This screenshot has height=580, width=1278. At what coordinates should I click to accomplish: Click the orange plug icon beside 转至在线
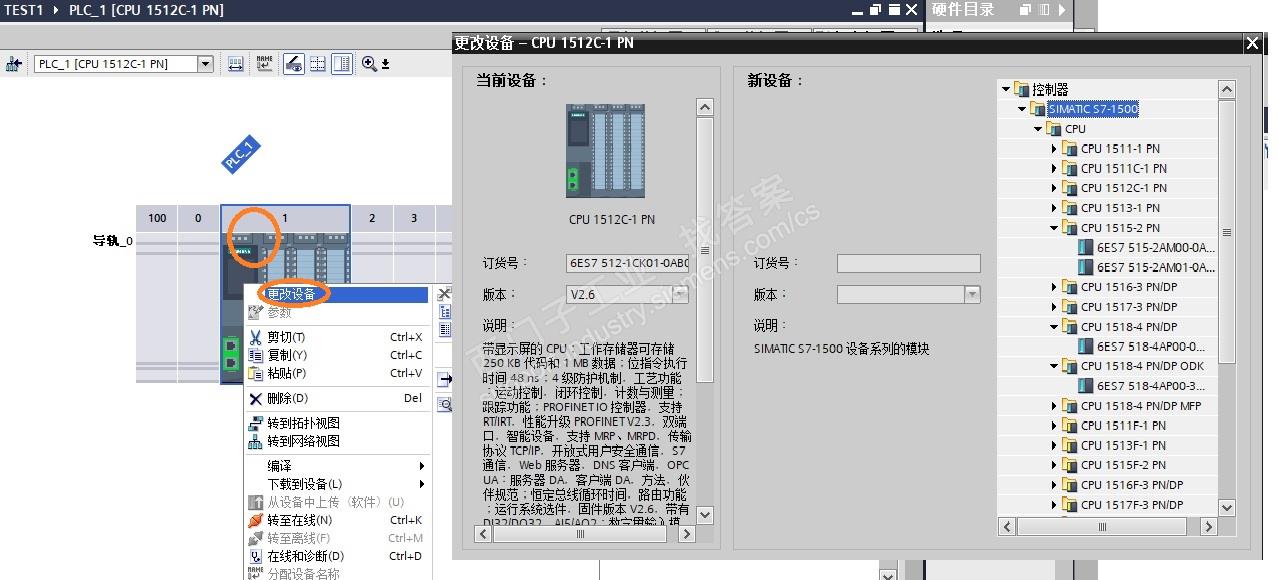[x=256, y=520]
